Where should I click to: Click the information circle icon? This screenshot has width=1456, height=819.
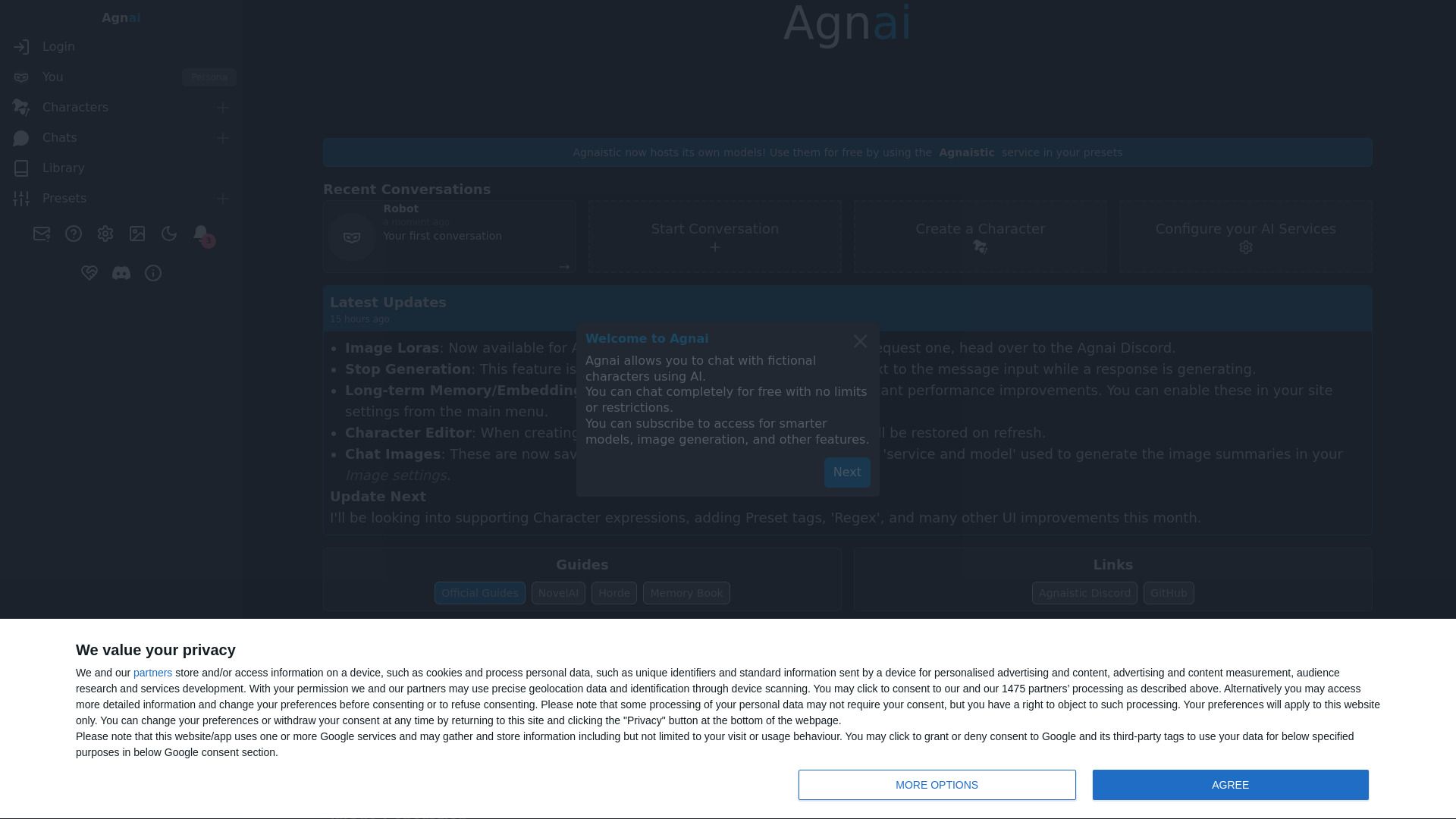coord(153,273)
